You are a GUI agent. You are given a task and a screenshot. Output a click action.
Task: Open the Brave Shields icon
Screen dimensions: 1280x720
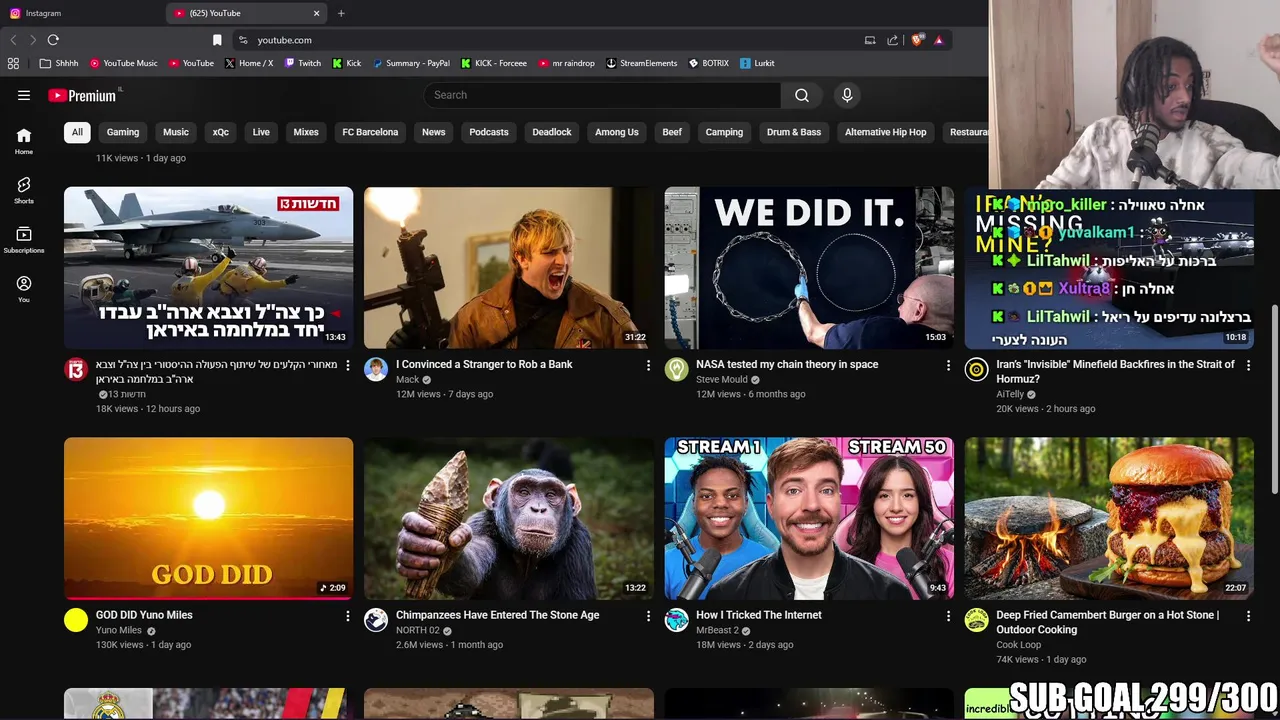916,40
